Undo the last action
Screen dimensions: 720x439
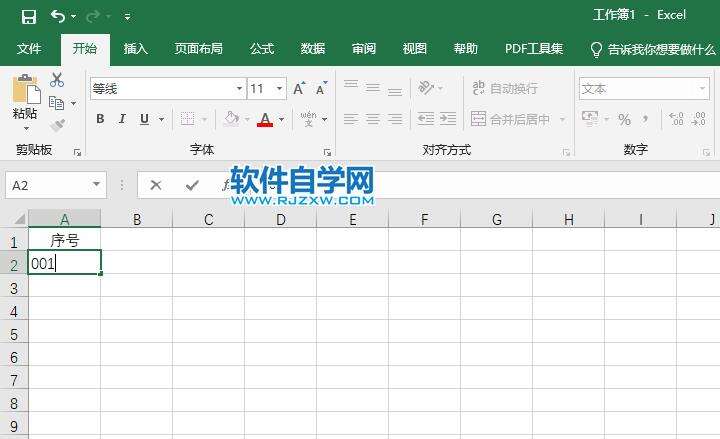pyautogui.click(x=58, y=17)
